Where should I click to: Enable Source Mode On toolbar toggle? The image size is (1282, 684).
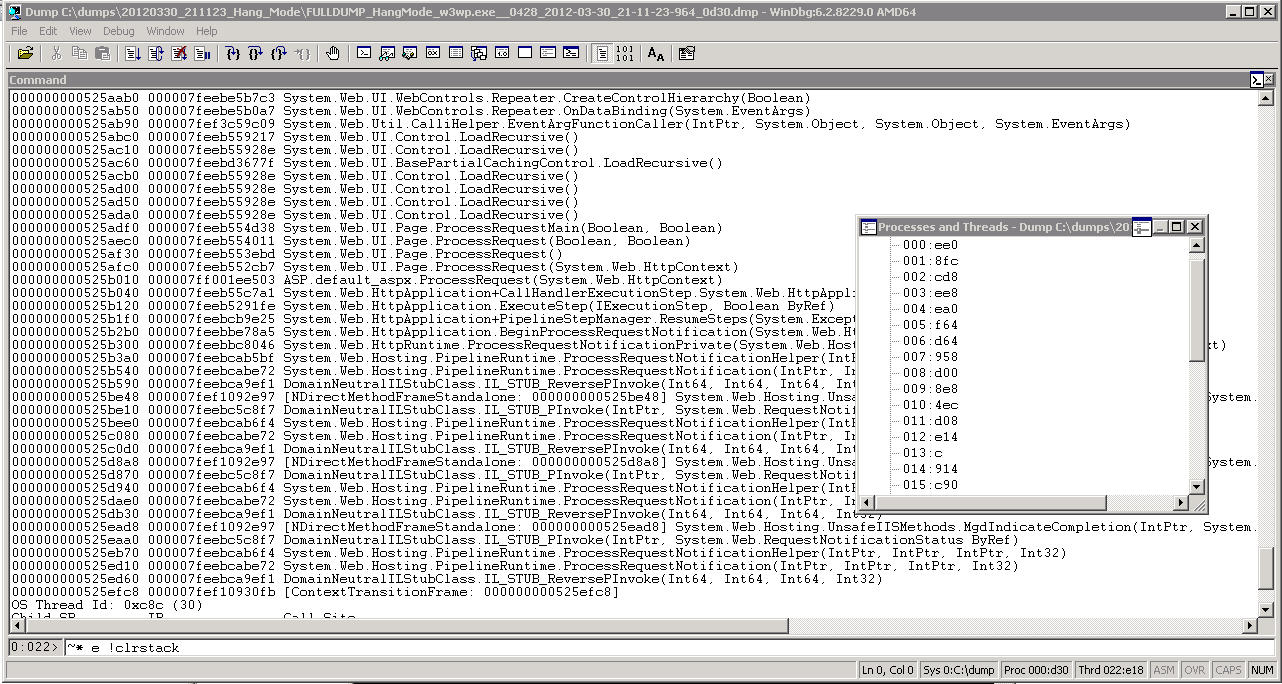point(602,53)
